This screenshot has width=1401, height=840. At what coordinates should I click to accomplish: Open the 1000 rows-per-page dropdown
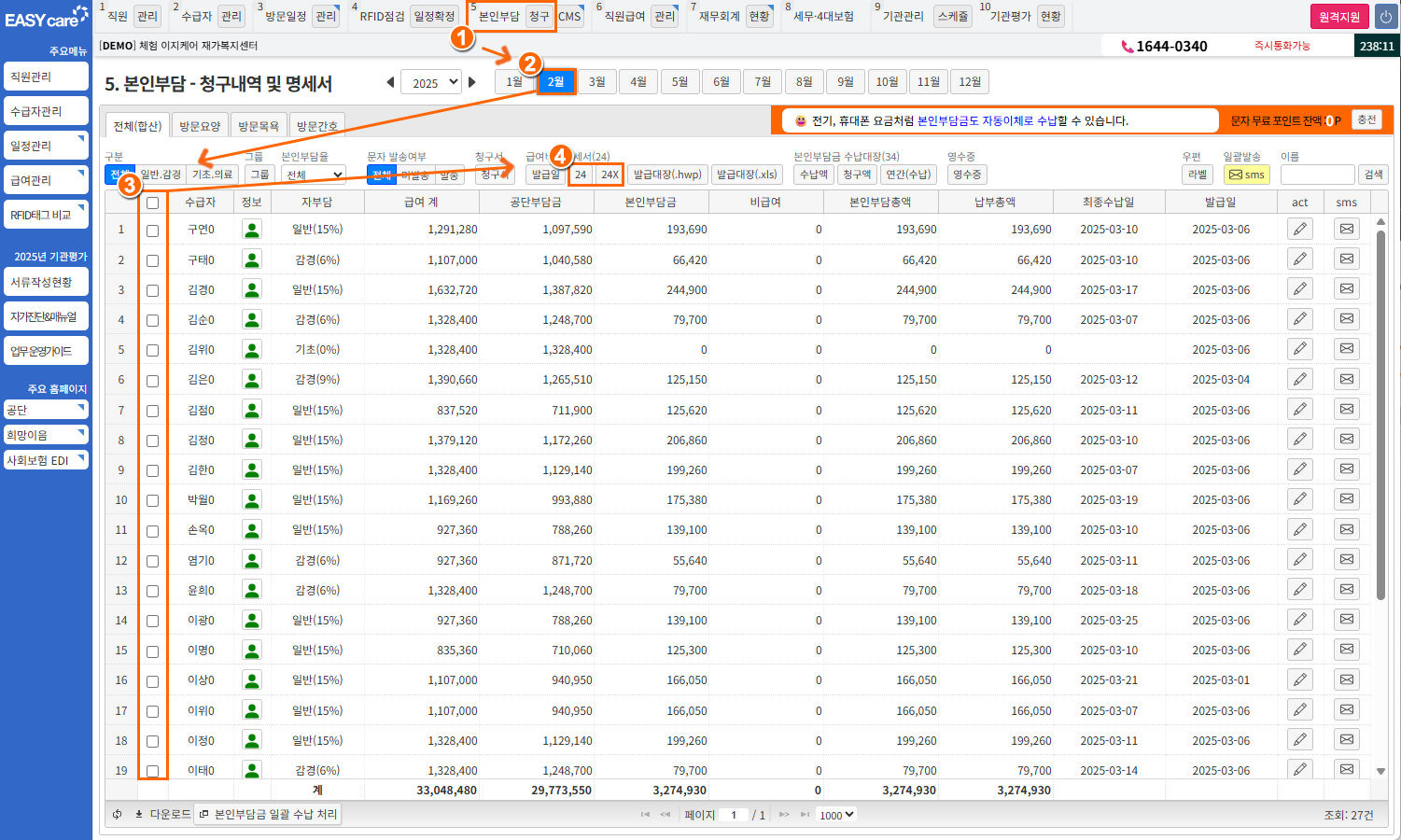836,815
